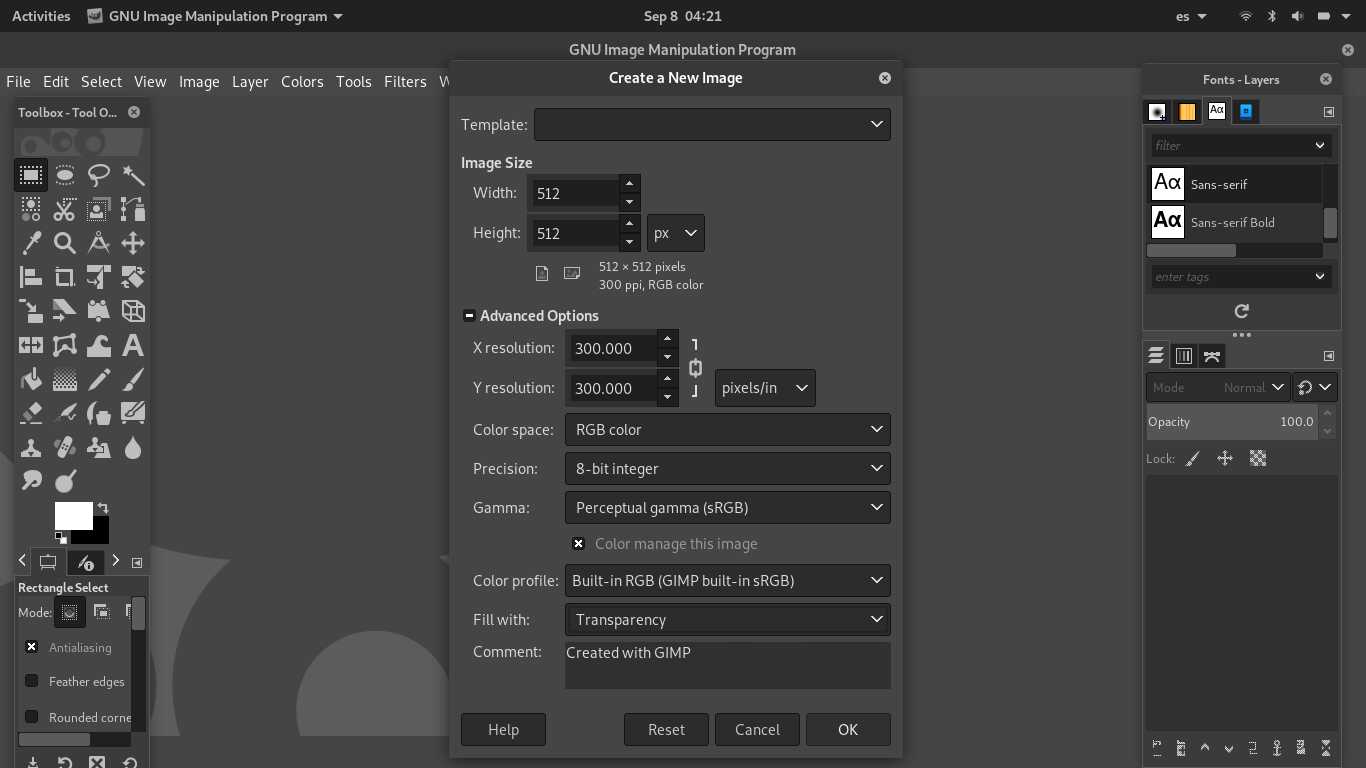
Task: Open the Filters menu
Action: [x=405, y=82]
